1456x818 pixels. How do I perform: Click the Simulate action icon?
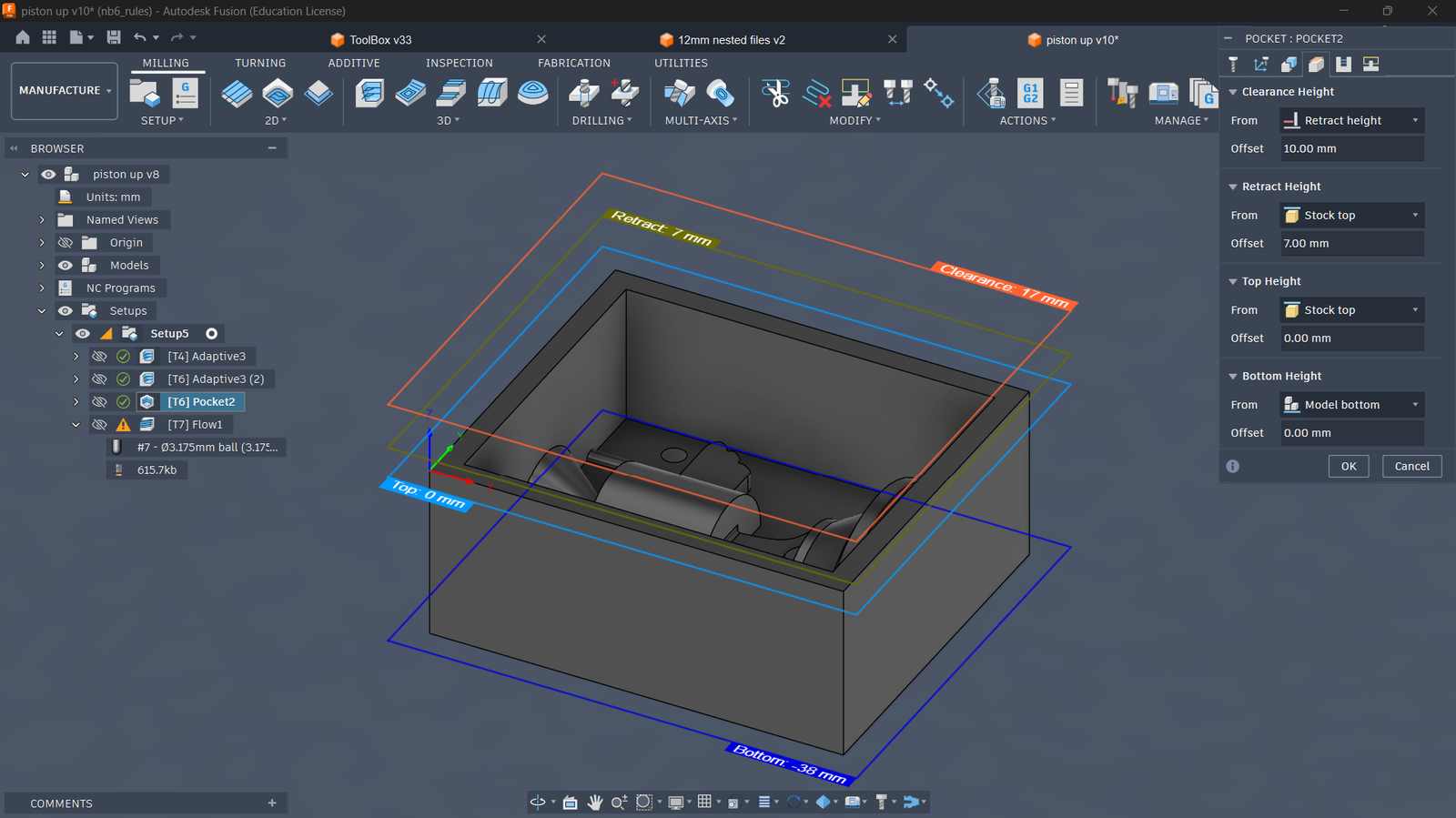click(x=991, y=93)
